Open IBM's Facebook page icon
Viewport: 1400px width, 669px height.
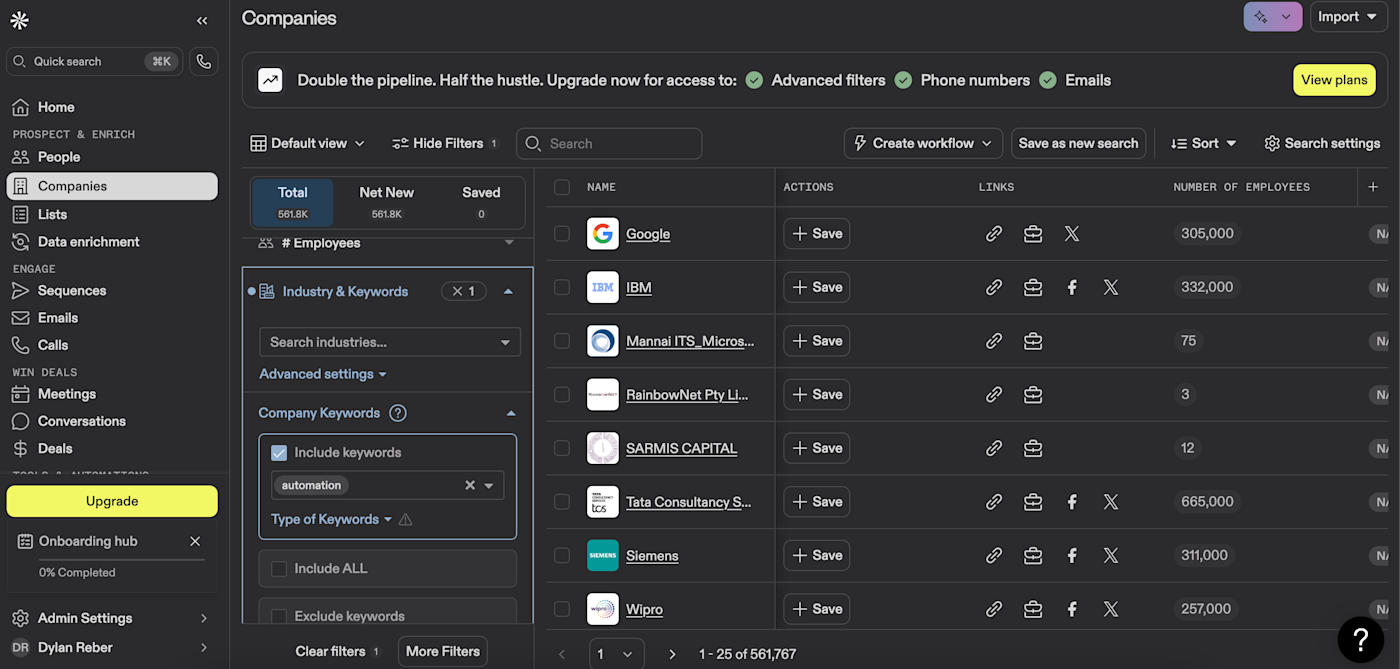click(x=1072, y=287)
